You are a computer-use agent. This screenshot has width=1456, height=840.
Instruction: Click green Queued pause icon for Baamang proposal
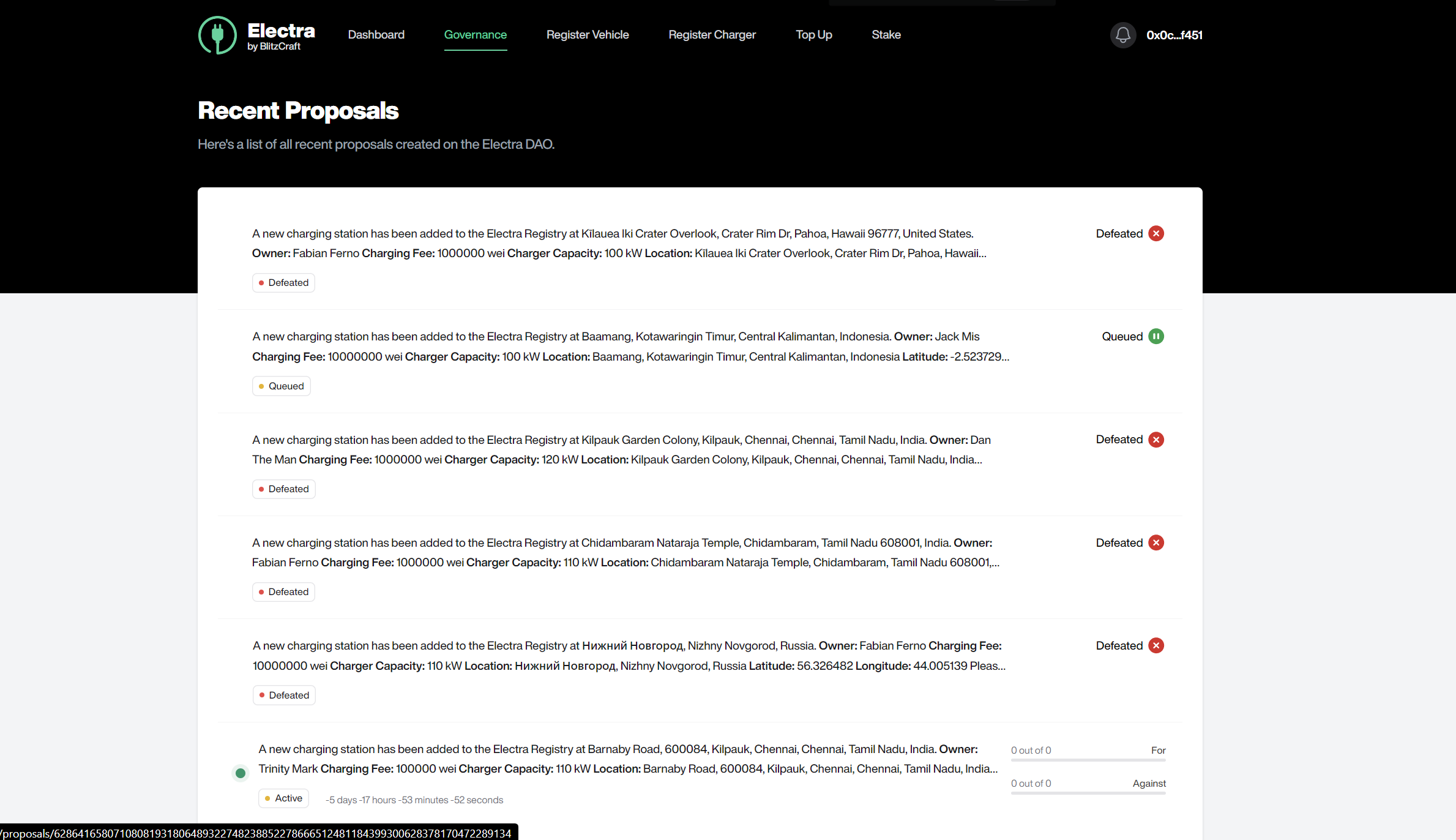coord(1155,336)
